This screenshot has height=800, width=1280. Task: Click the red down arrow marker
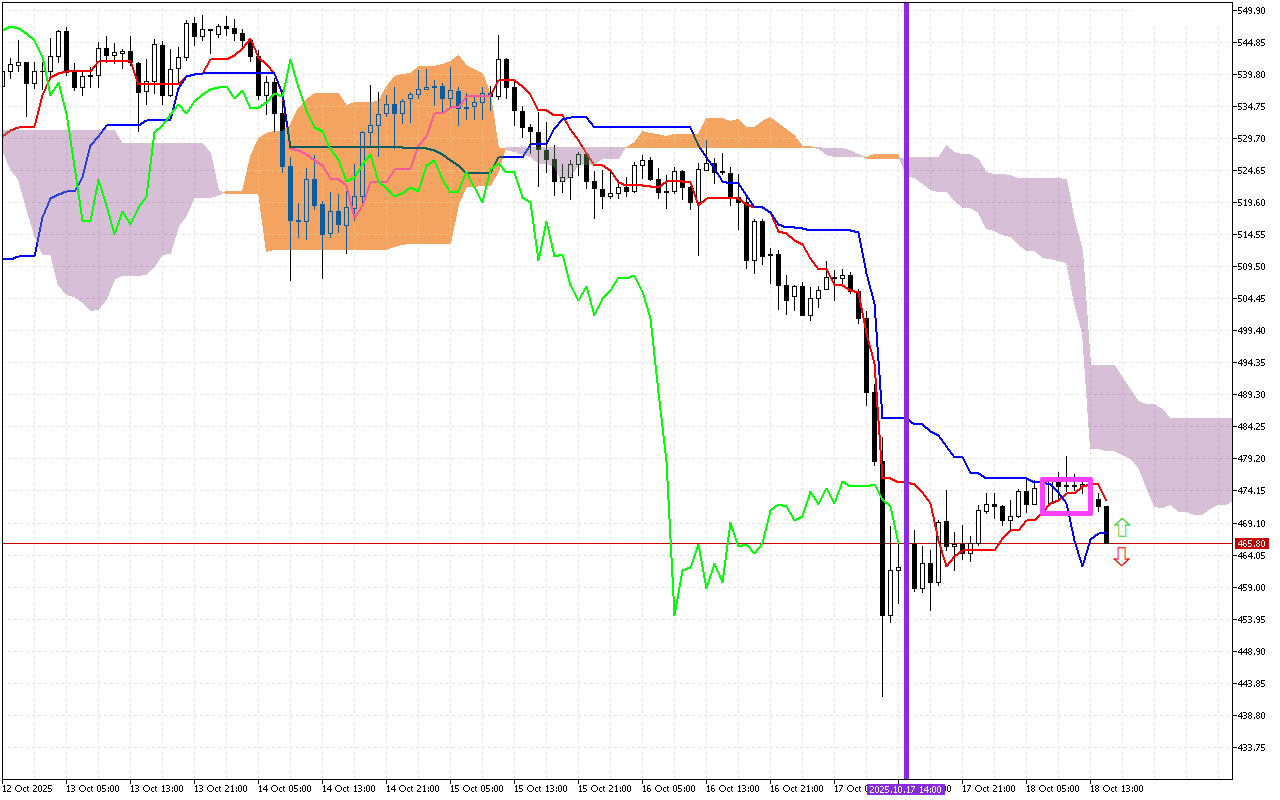pyautogui.click(x=1122, y=557)
